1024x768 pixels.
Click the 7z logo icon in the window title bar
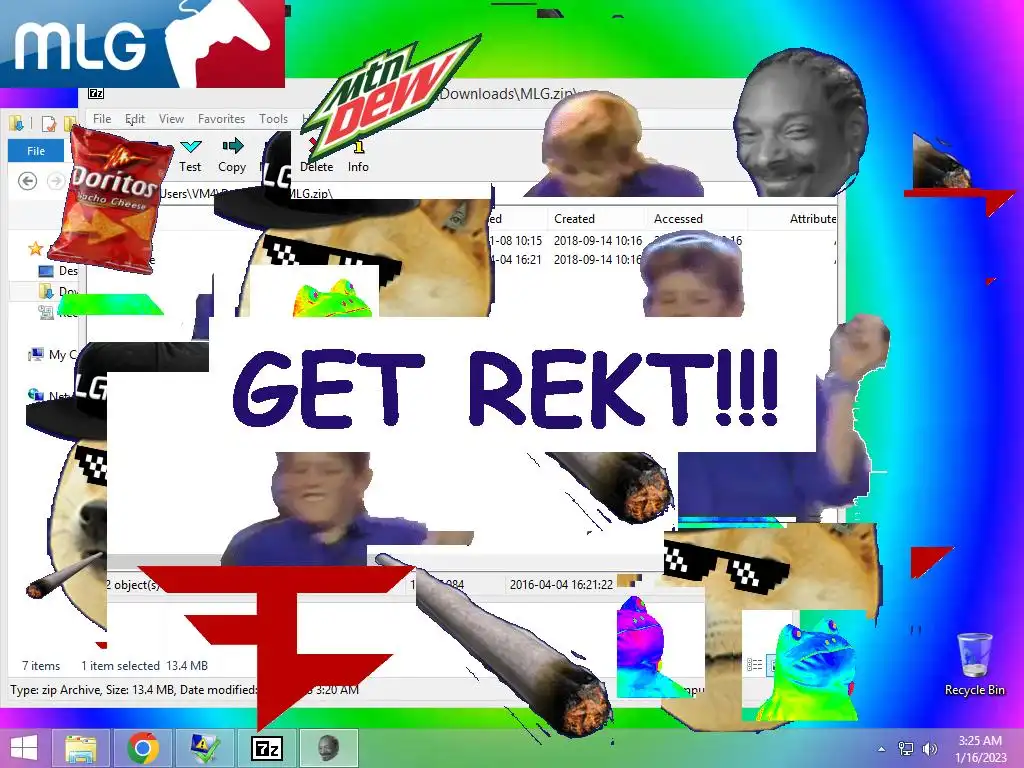(x=96, y=93)
